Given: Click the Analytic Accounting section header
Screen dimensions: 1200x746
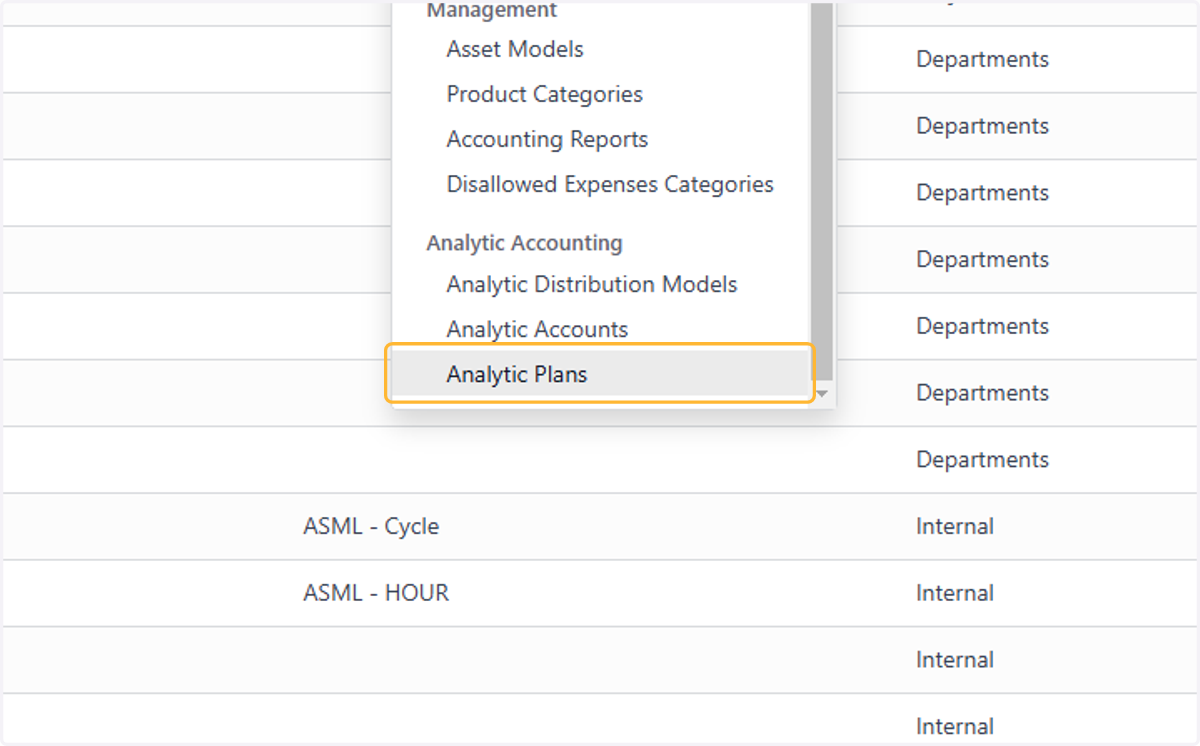Looking at the screenshot, I should [524, 243].
